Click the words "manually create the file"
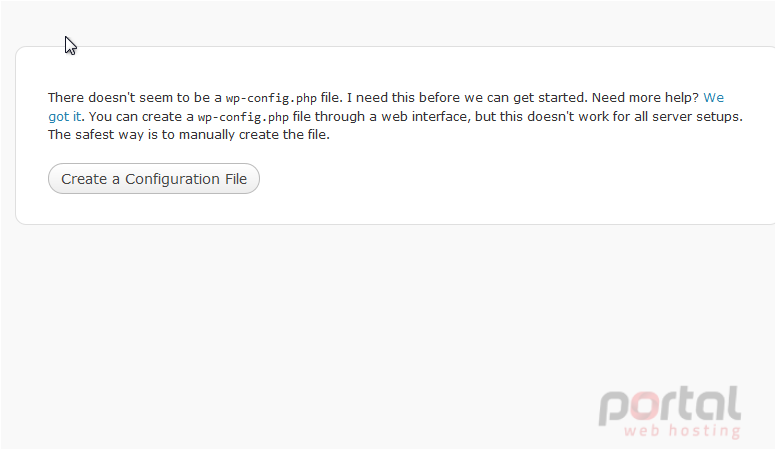Image resolution: width=776 pixels, height=450 pixels. (x=254, y=135)
